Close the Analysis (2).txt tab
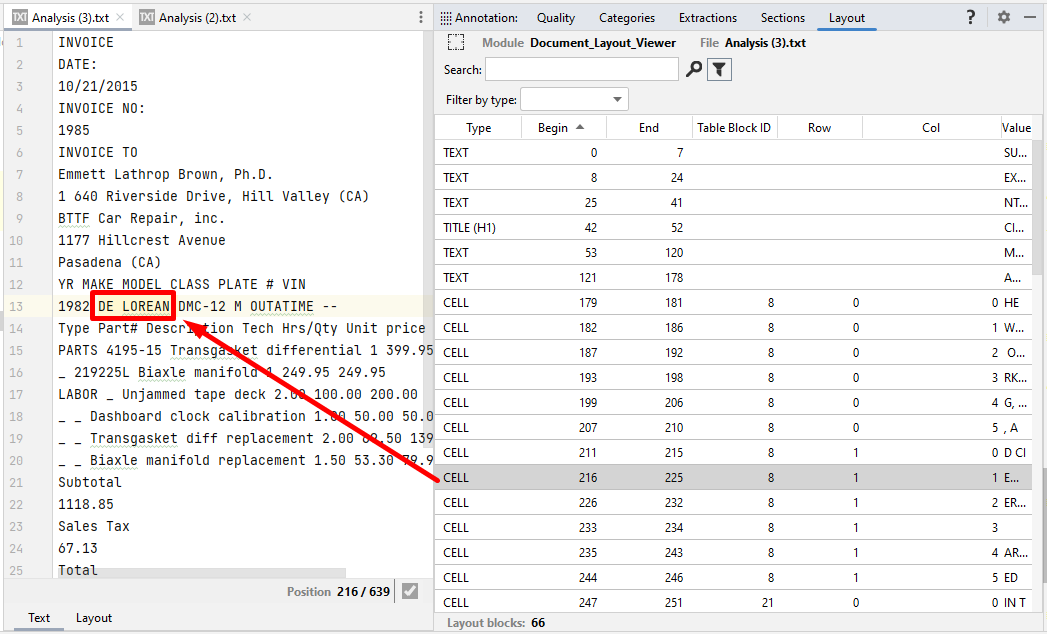Image resolution: width=1047 pixels, height=634 pixels. click(x=247, y=18)
